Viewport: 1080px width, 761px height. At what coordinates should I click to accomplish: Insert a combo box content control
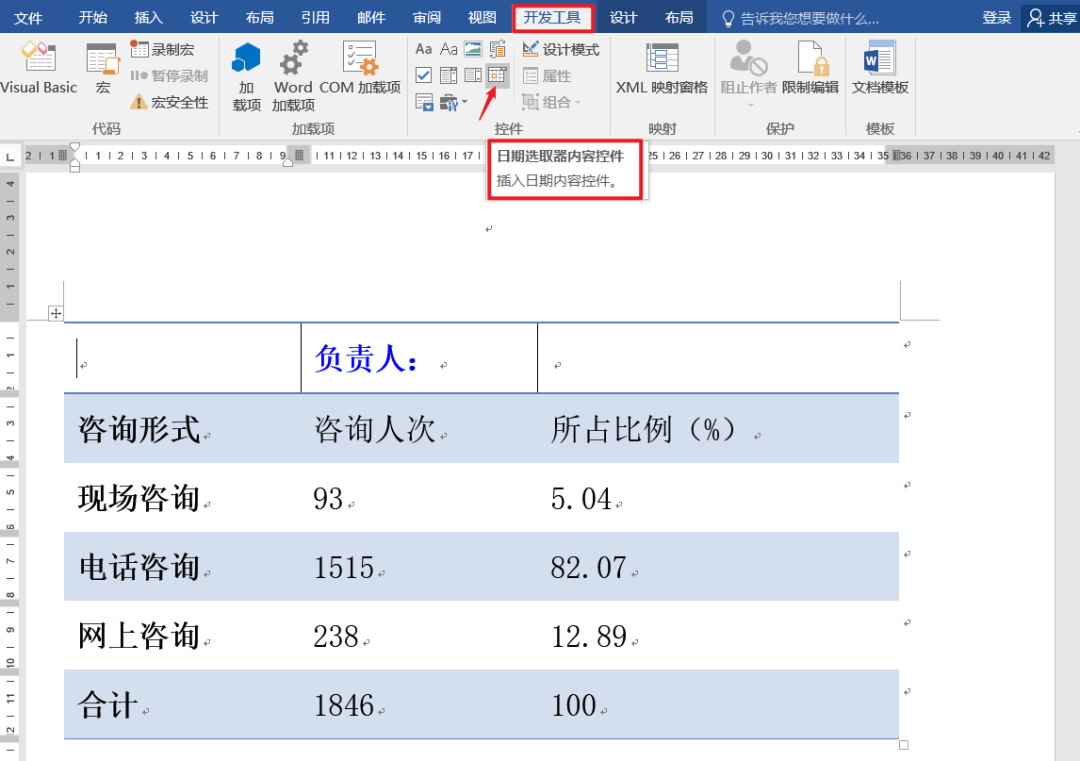tap(448, 75)
